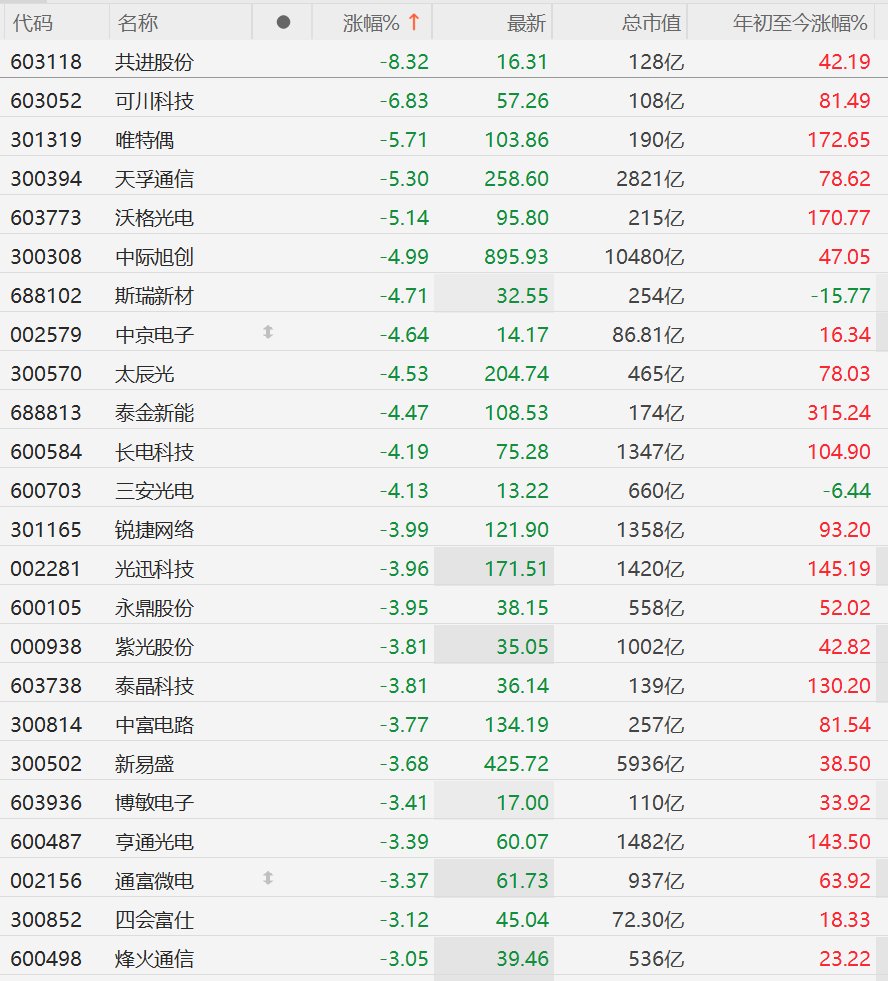Viewport: 888px width, 981px height.
Task: Select 亨通光电 stock name
Action: (155, 841)
